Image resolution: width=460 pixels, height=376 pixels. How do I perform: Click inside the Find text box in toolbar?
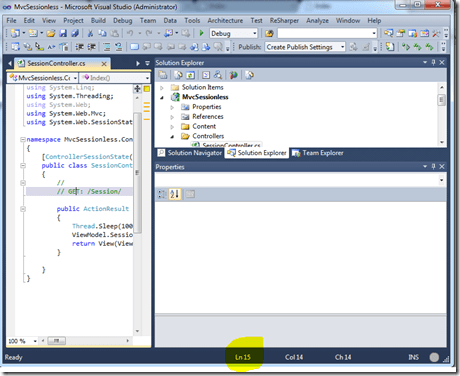[324, 33]
